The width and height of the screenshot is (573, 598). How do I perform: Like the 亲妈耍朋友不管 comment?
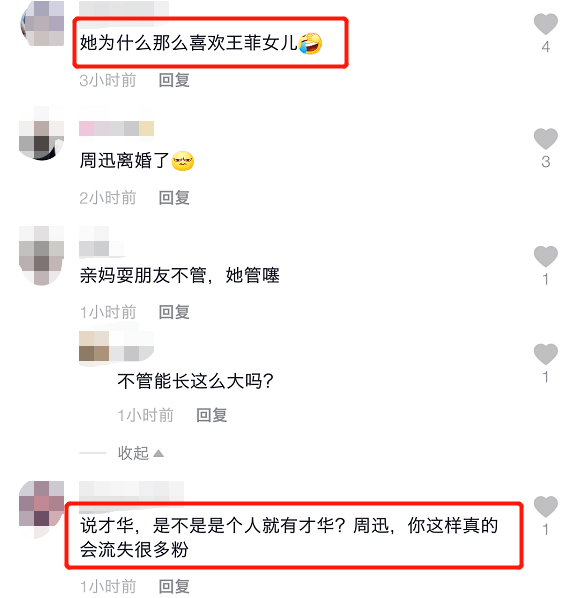pyautogui.click(x=546, y=256)
